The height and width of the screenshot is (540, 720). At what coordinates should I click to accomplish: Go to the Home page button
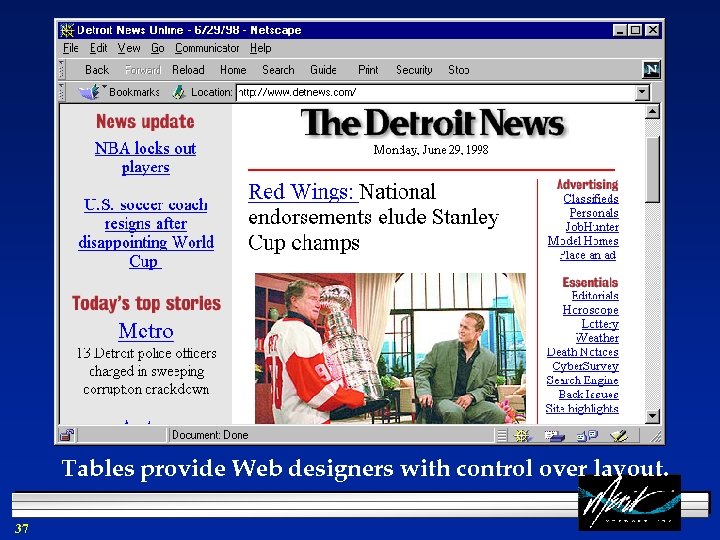pos(233,70)
